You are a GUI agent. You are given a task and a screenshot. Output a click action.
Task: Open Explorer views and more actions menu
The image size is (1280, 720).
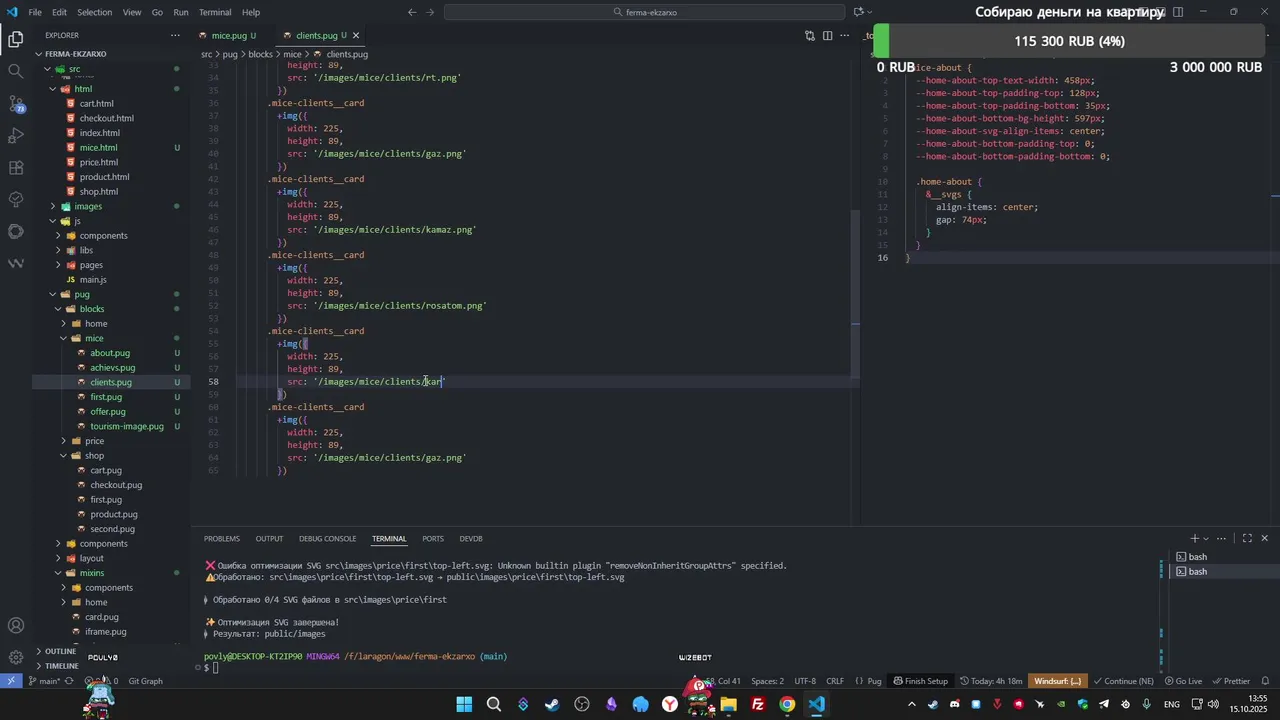[x=176, y=35]
